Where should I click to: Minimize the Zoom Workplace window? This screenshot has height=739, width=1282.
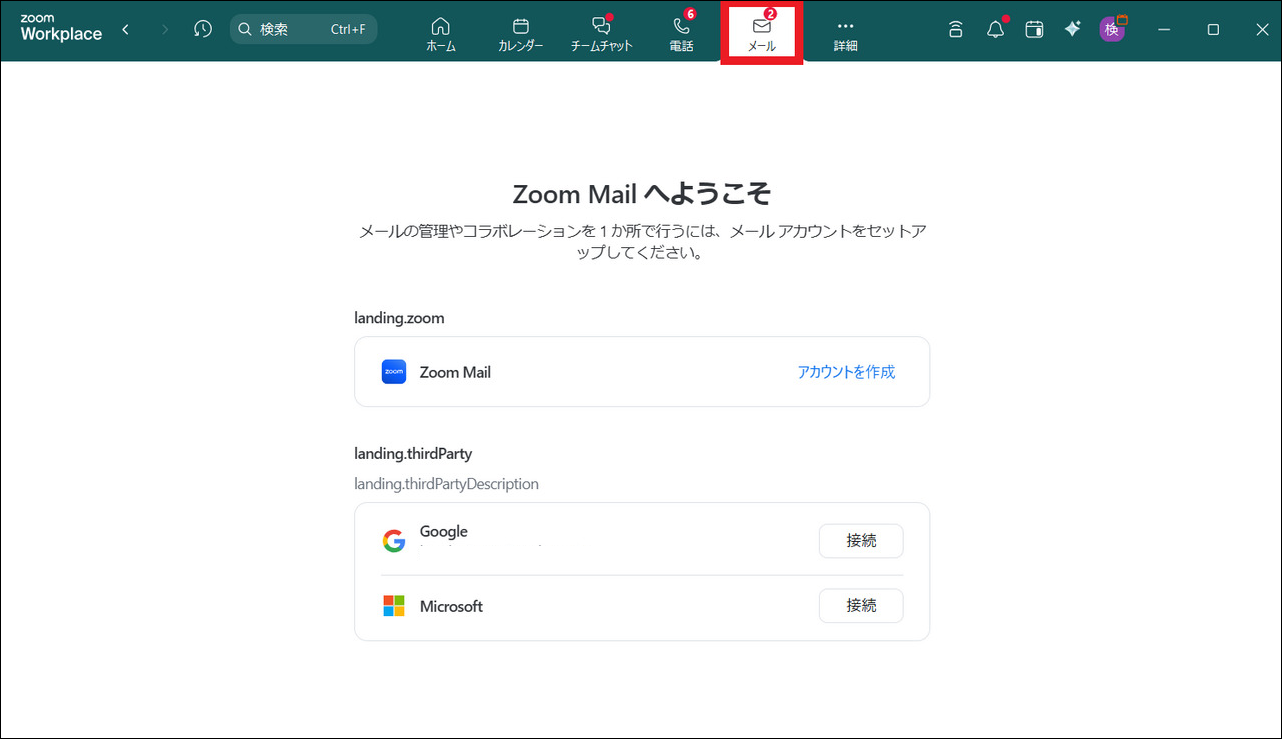1164,30
